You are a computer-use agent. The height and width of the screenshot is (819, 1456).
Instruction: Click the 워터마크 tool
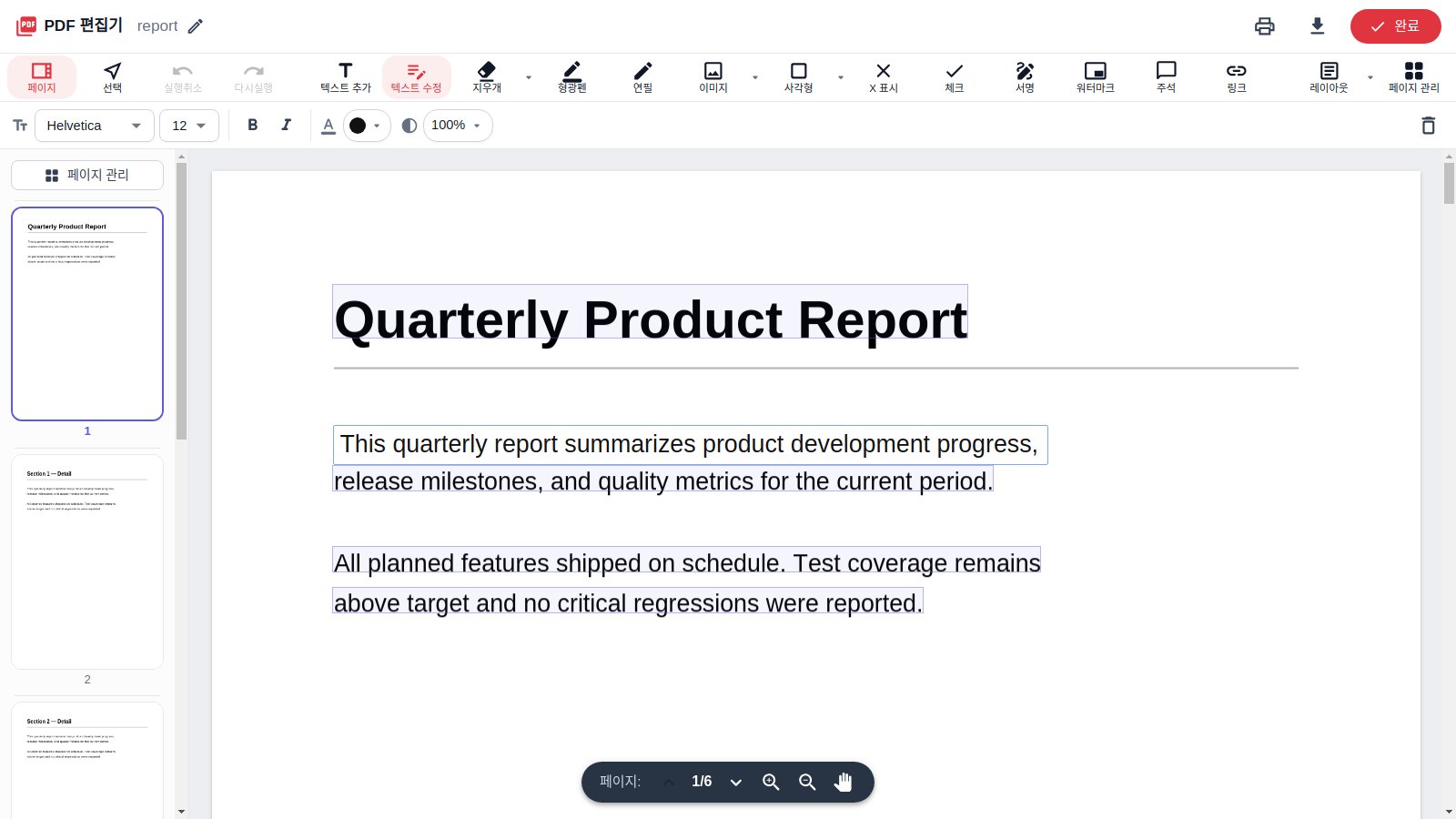pos(1096,76)
